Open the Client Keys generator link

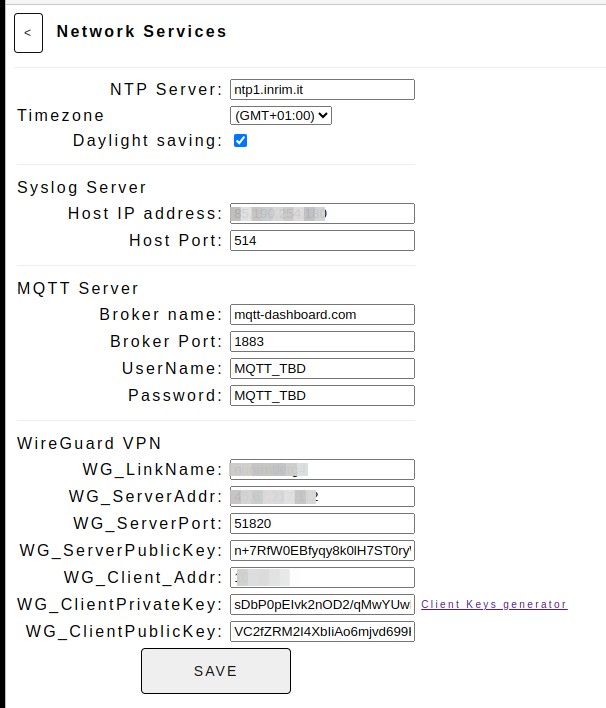(494, 604)
